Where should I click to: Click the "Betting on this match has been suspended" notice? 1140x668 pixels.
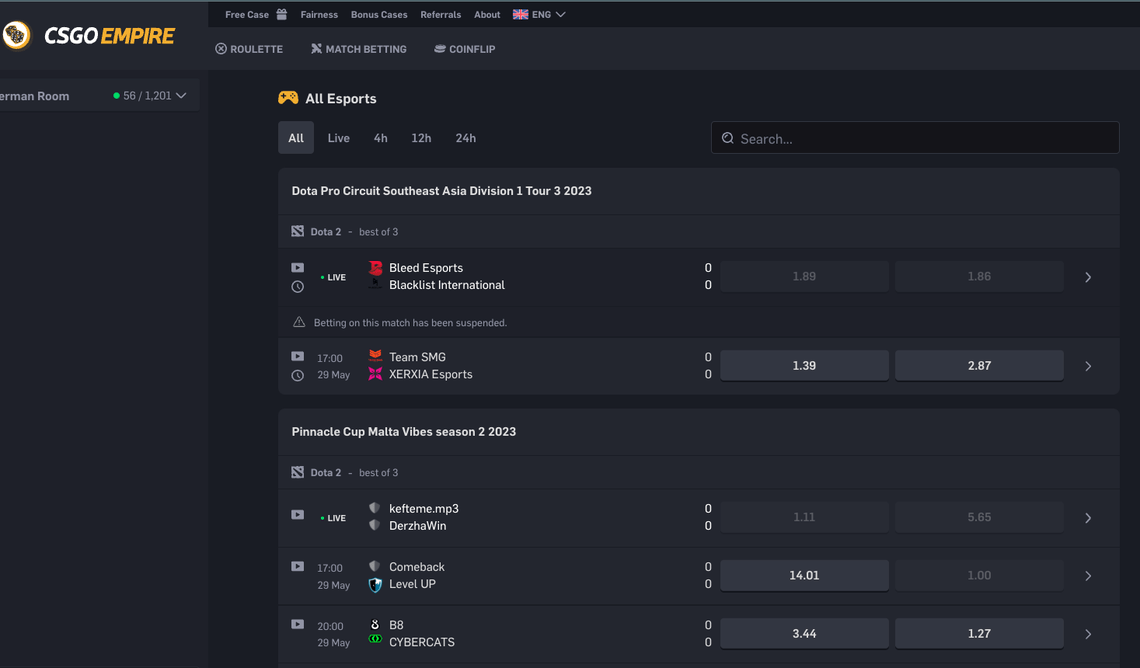point(410,322)
